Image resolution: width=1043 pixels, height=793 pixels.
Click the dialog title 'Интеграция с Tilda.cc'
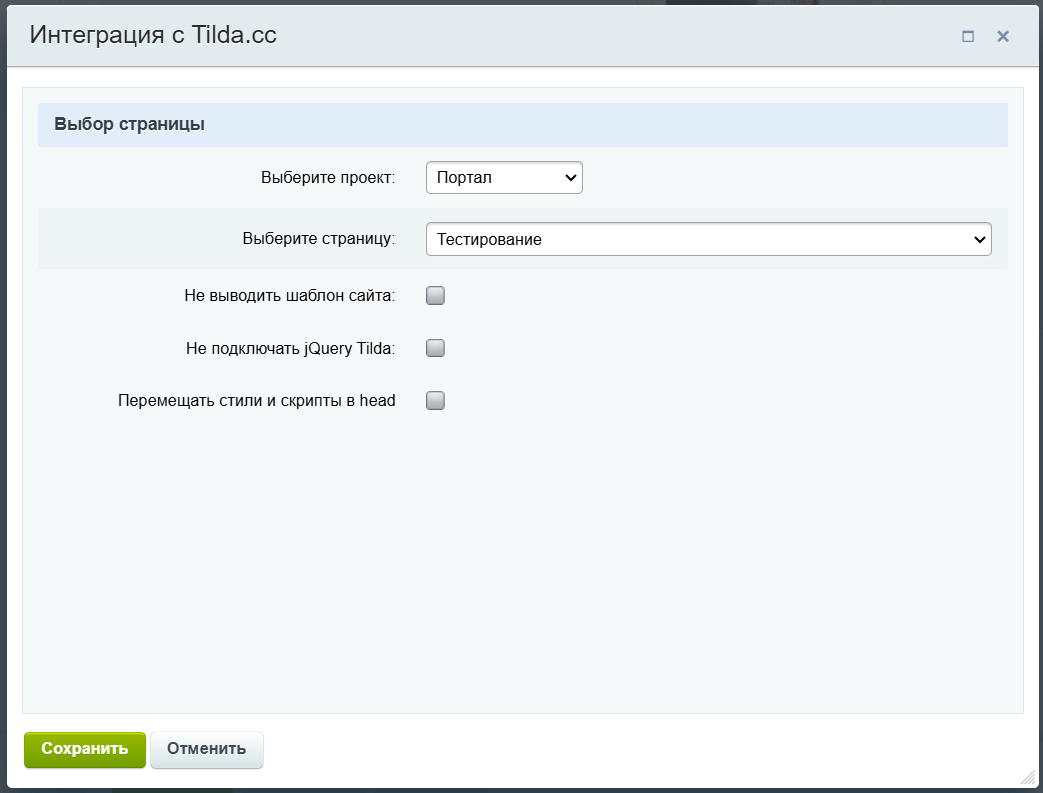coord(153,35)
